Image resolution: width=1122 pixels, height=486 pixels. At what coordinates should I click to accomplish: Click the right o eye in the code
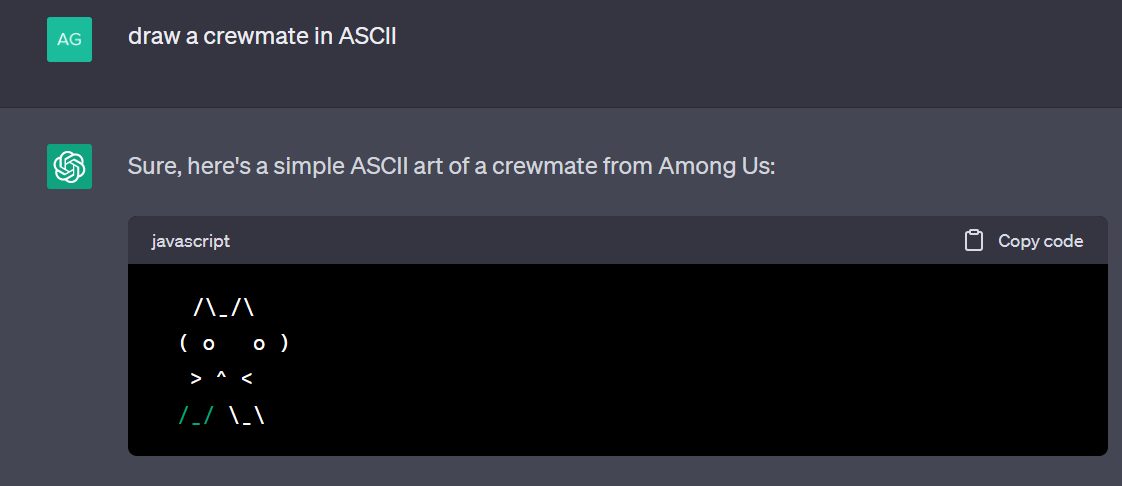click(x=259, y=344)
